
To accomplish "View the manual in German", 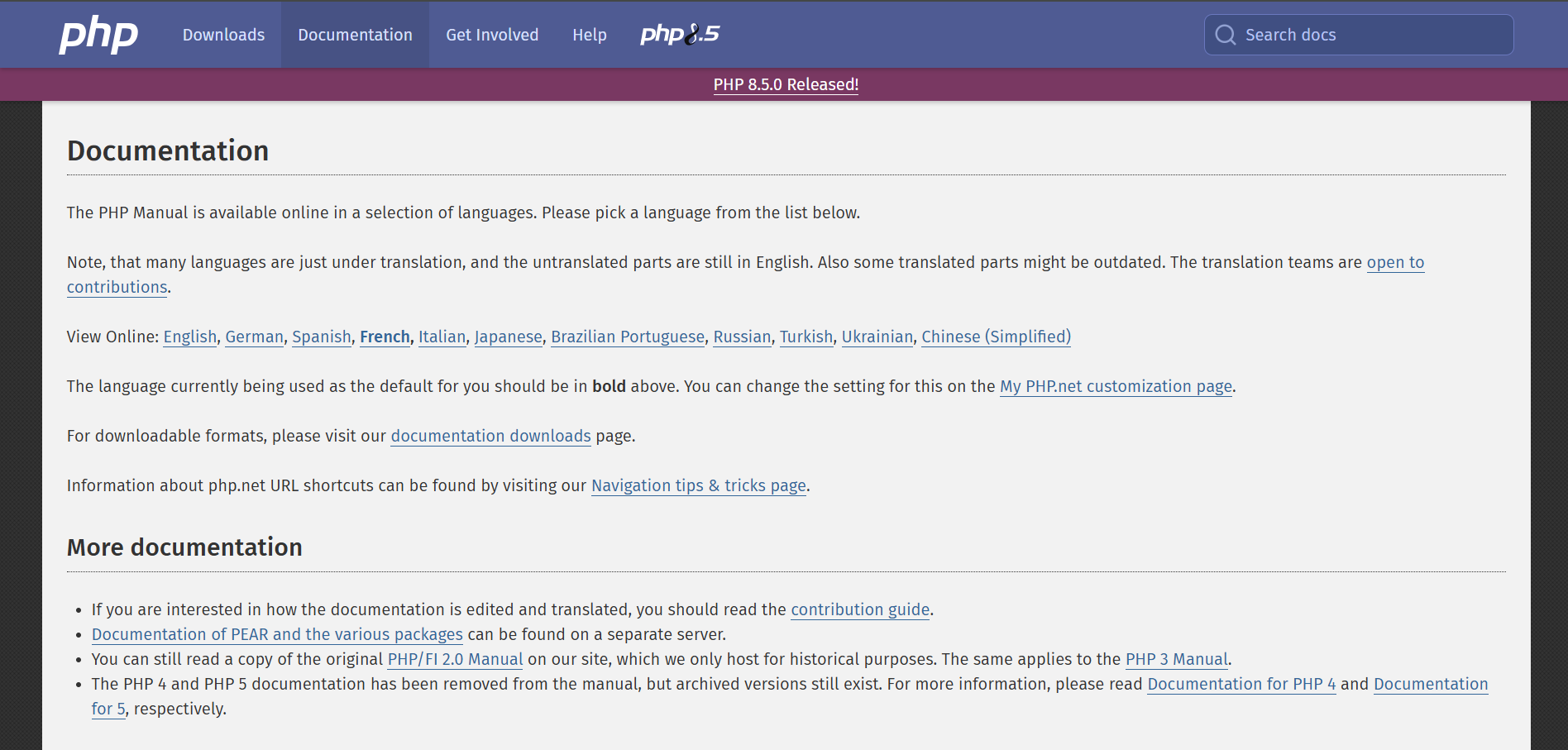I will tap(255, 337).
